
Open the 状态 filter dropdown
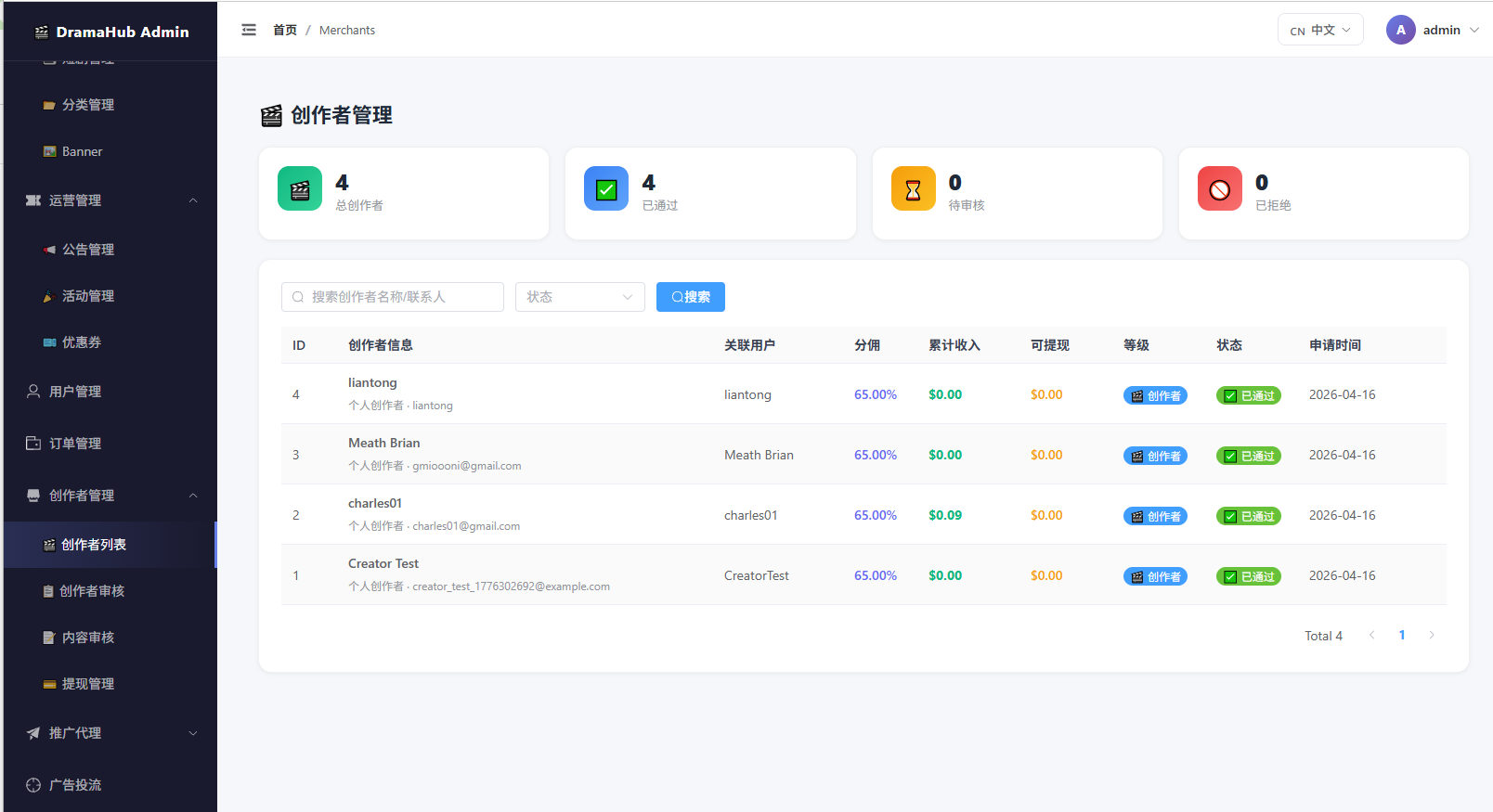coord(580,297)
